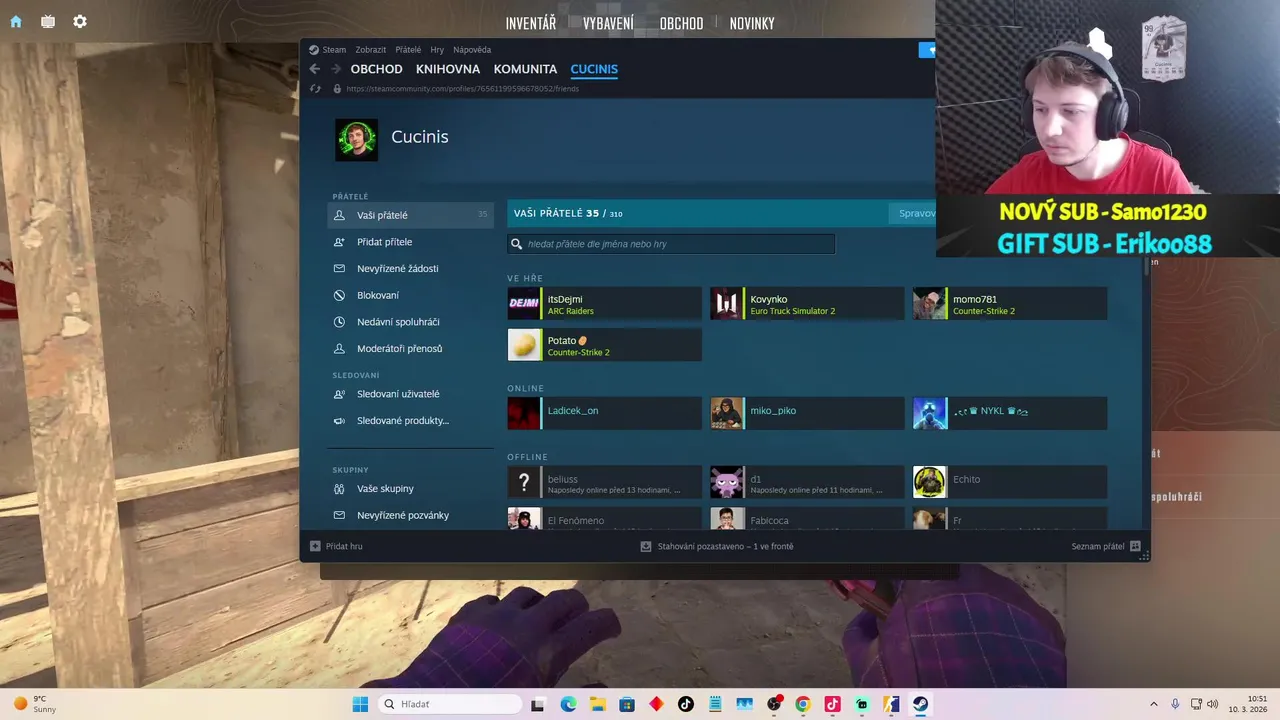Click Steam forward arrow
The height and width of the screenshot is (720, 1280).
(336, 69)
